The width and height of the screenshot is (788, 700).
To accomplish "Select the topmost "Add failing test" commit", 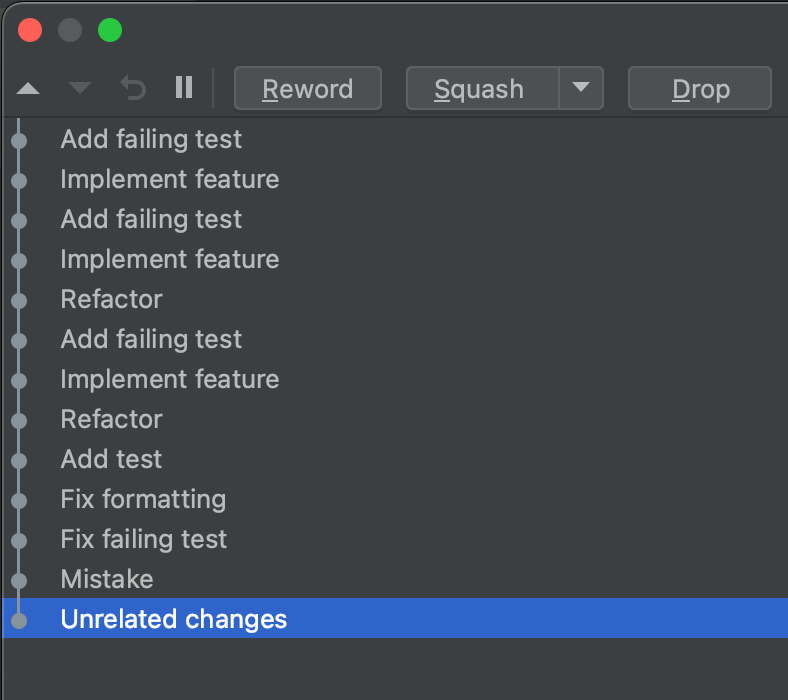I will click(151, 139).
